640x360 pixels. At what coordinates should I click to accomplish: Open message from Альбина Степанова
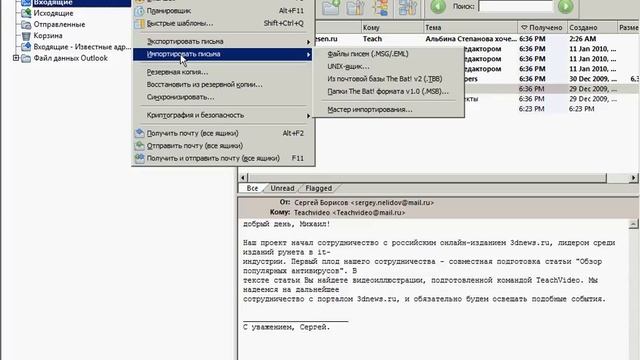pyautogui.click(x=471, y=39)
